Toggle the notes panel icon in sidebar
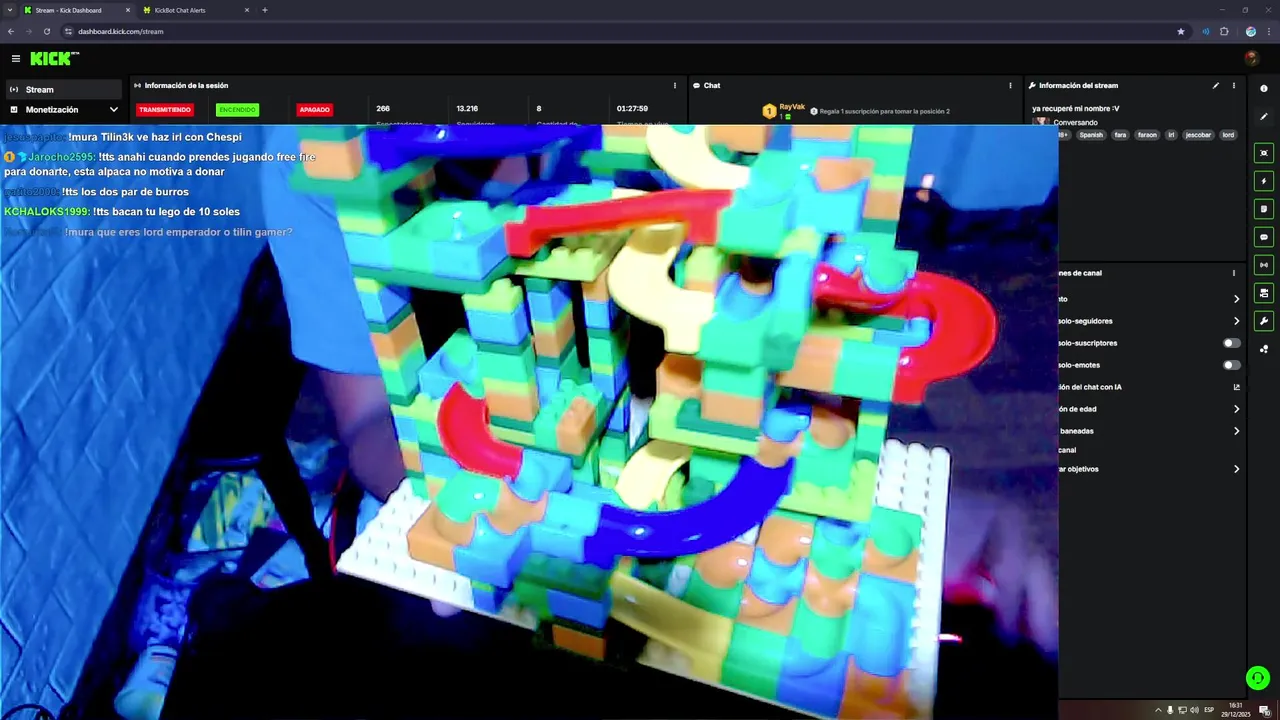The width and height of the screenshot is (1280, 720). coord(1264,209)
